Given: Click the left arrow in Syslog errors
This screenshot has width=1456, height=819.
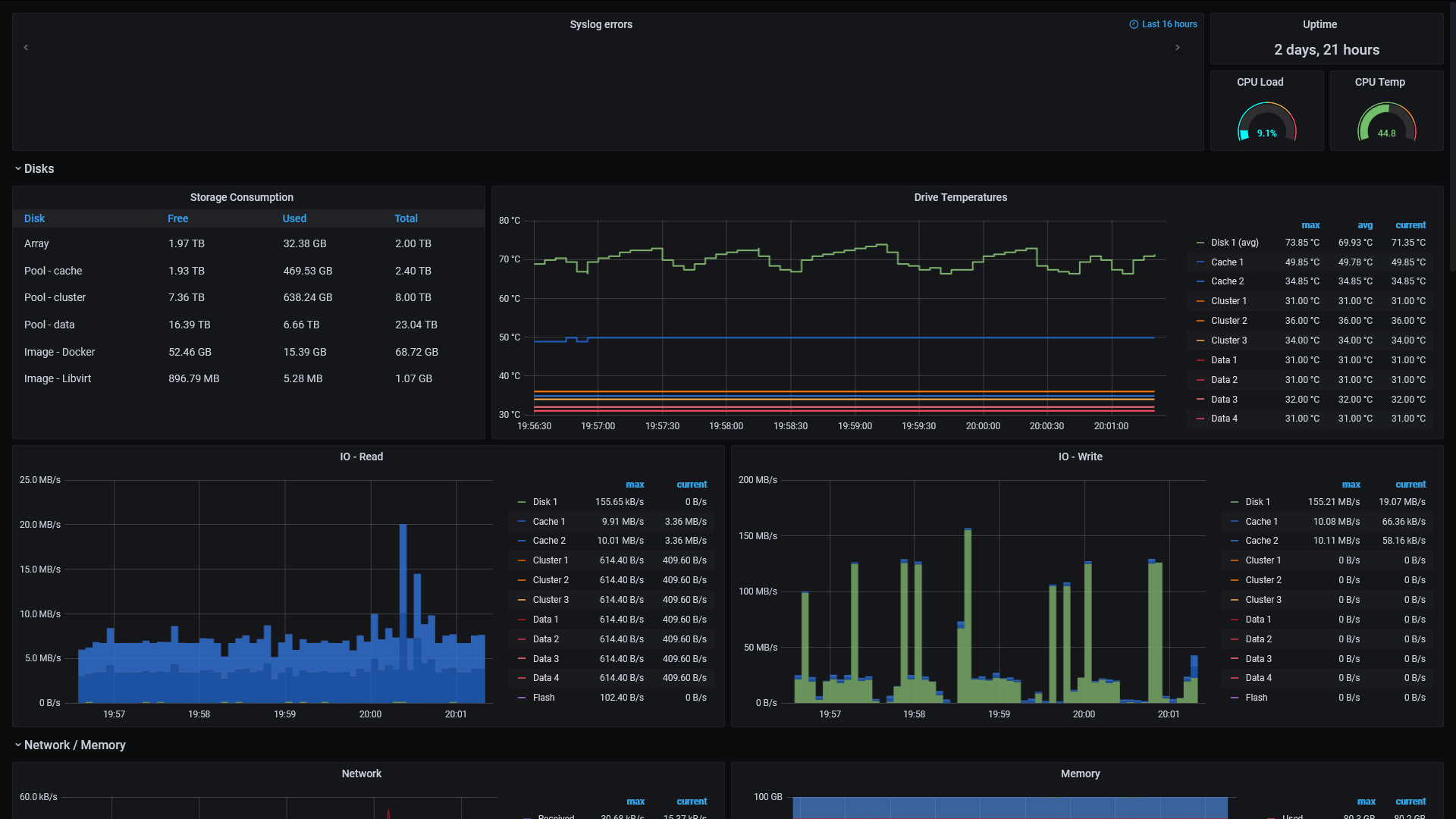Looking at the screenshot, I should [x=26, y=48].
